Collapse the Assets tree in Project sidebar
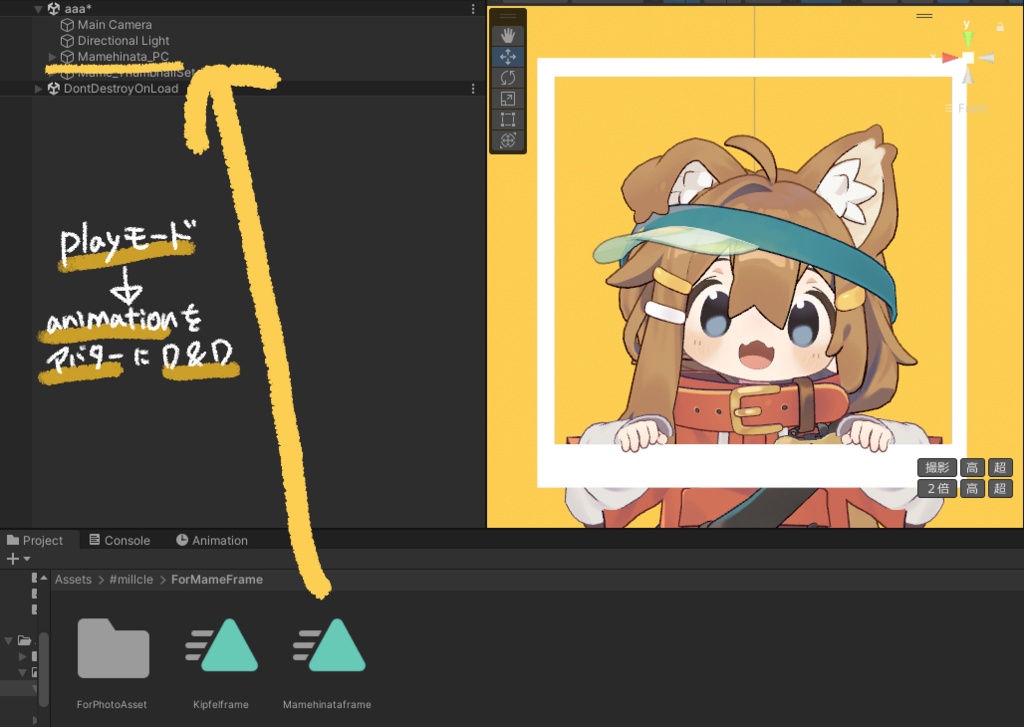This screenshot has height=727, width=1024. pos(8,641)
